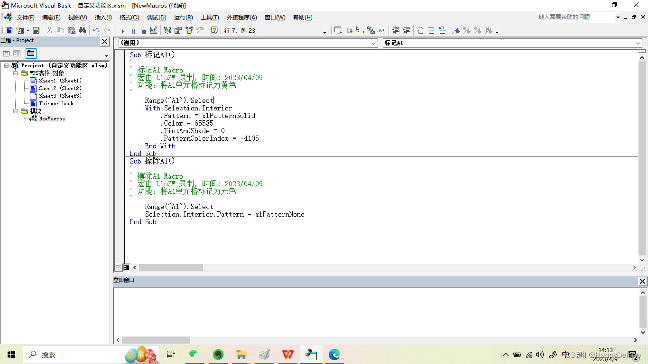648x364 pixels.
Task: Click the Cut scissors icon
Action: tap(49, 30)
